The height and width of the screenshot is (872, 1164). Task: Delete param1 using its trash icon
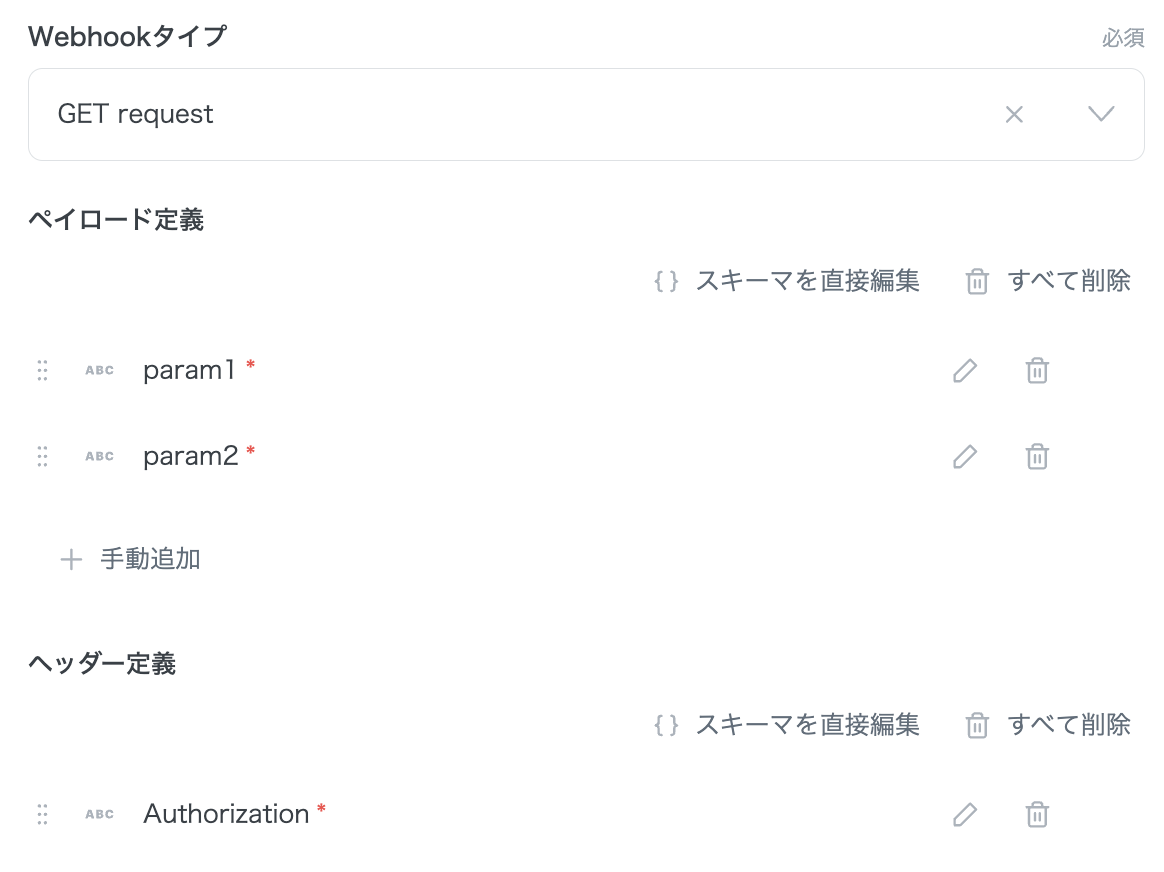point(1037,371)
